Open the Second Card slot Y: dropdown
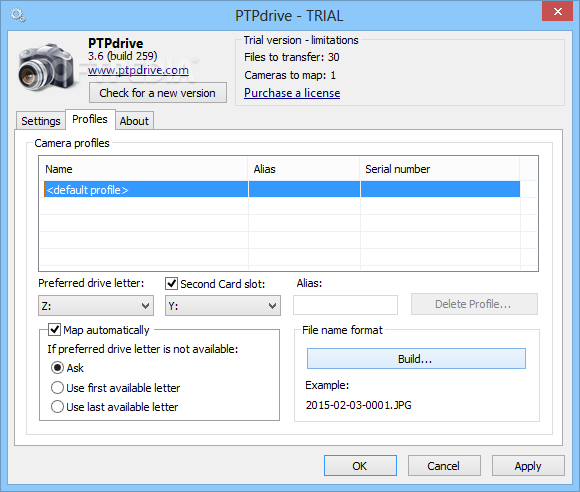Viewport: 580px width, 492px height. 223,306
